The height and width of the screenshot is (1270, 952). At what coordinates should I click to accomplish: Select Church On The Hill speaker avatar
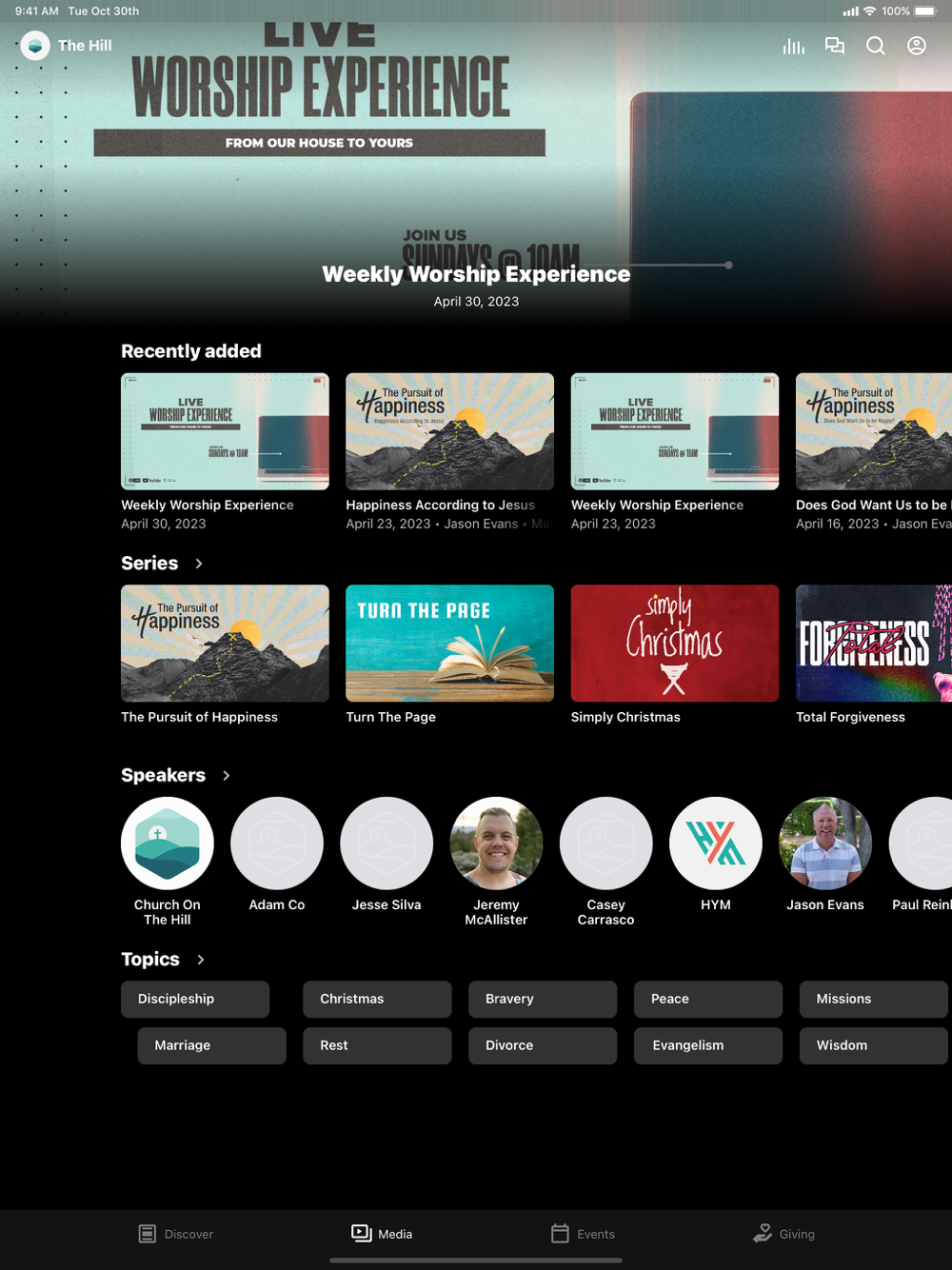pyautogui.click(x=168, y=843)
